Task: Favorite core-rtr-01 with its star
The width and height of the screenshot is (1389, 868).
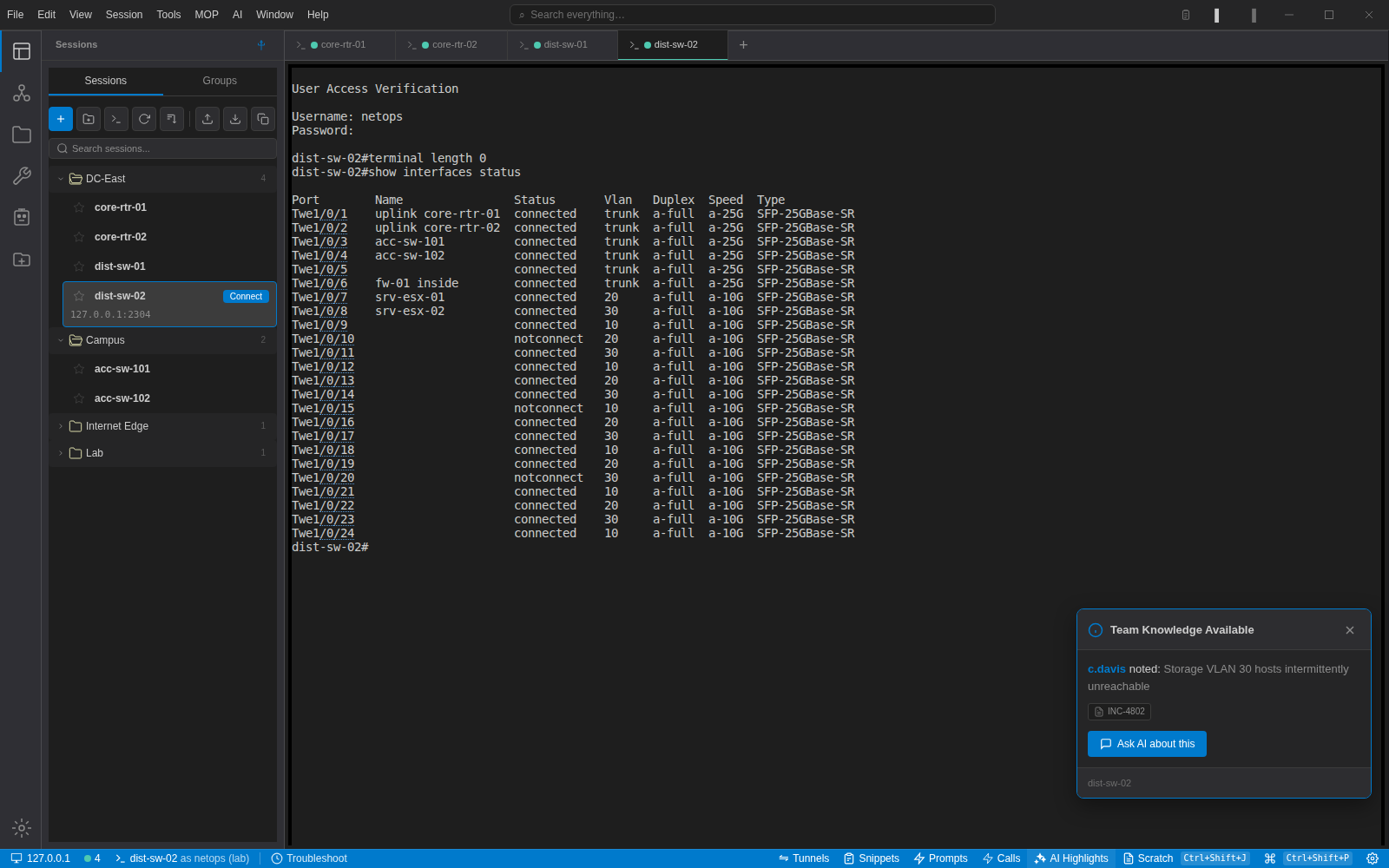Action: coord(79,207)
